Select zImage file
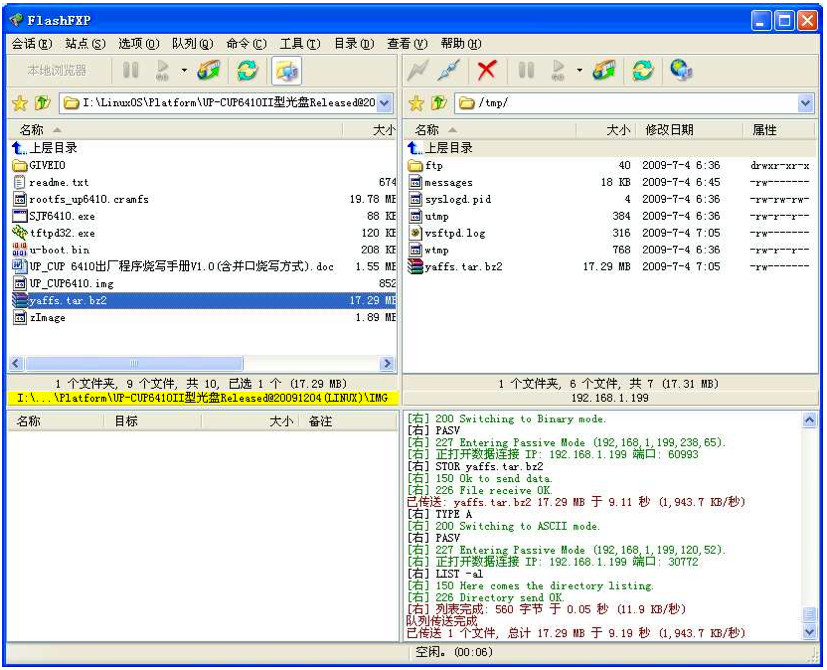Screen dimensions: 827x670 click(x=203, y=317)
